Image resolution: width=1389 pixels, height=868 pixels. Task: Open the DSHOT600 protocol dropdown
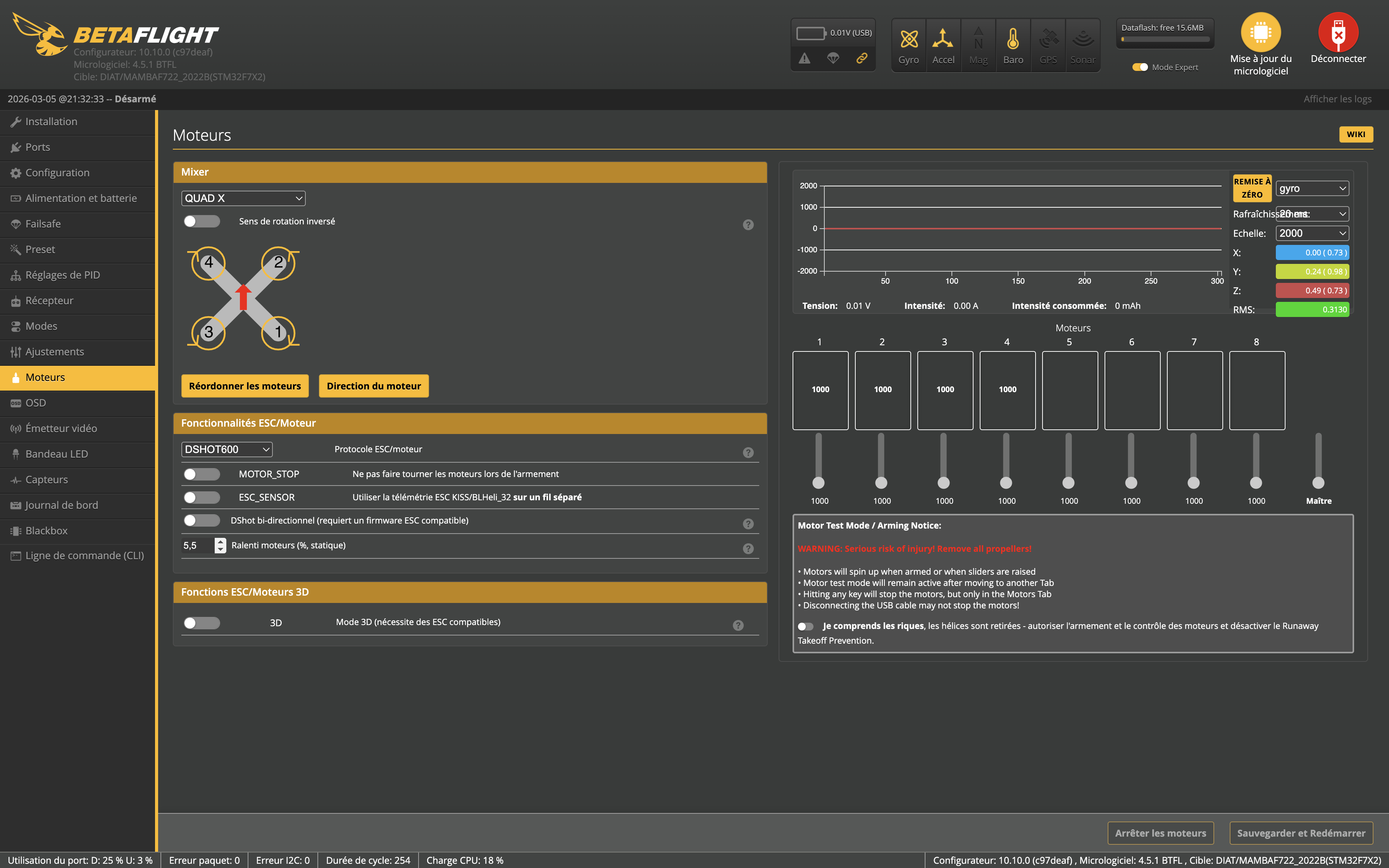pos(227,449)
